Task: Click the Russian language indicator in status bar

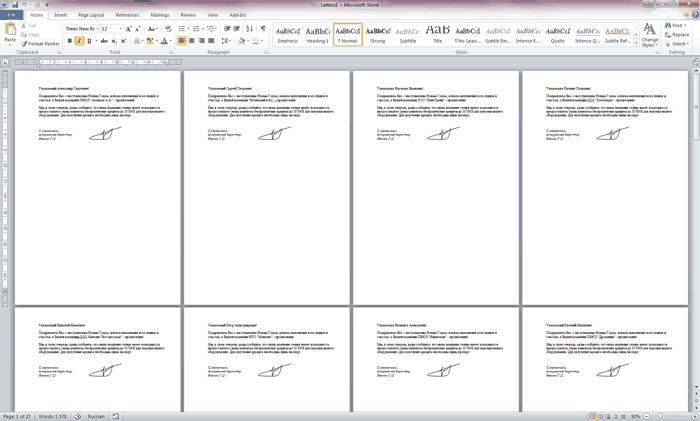Action: pyautogui.click(x=96, y=416)
